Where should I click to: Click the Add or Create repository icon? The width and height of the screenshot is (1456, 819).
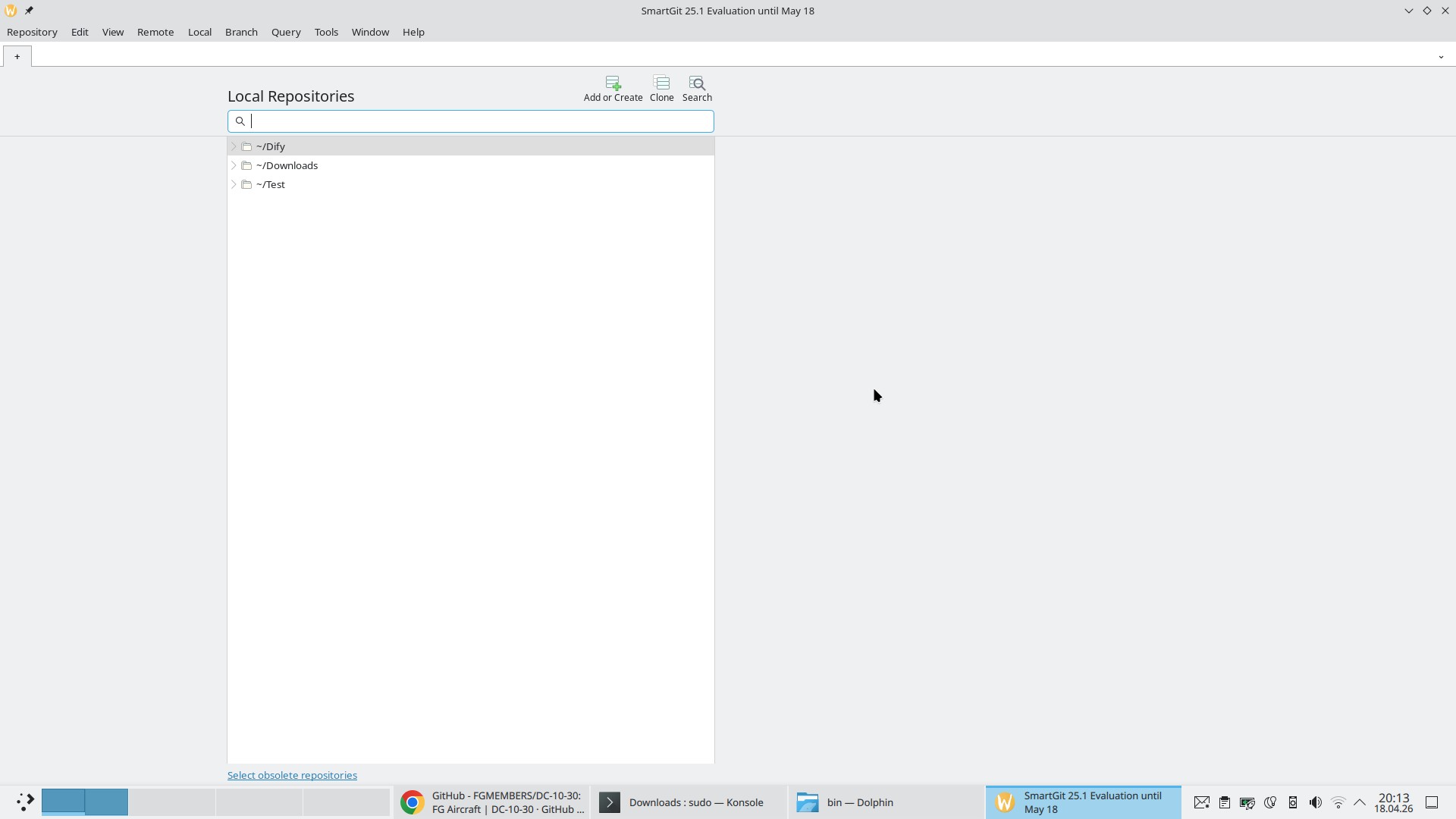pos(613,88)
